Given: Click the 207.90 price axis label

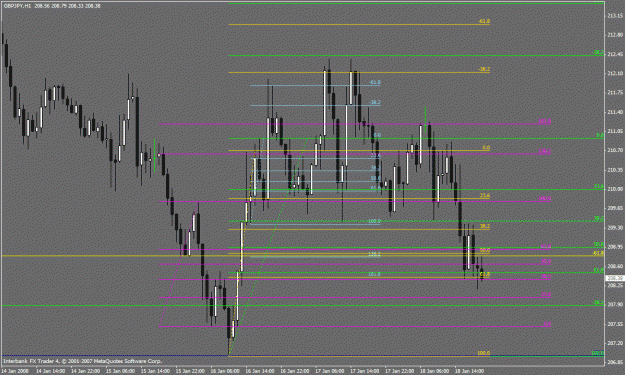Looking at the screenshot, I should tap(615, 304).
